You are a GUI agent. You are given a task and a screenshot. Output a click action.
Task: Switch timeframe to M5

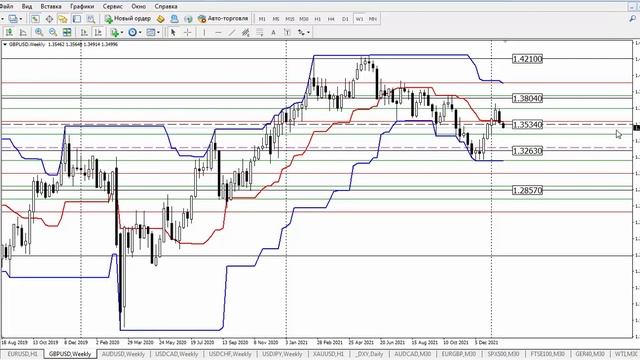coord(276,19)
